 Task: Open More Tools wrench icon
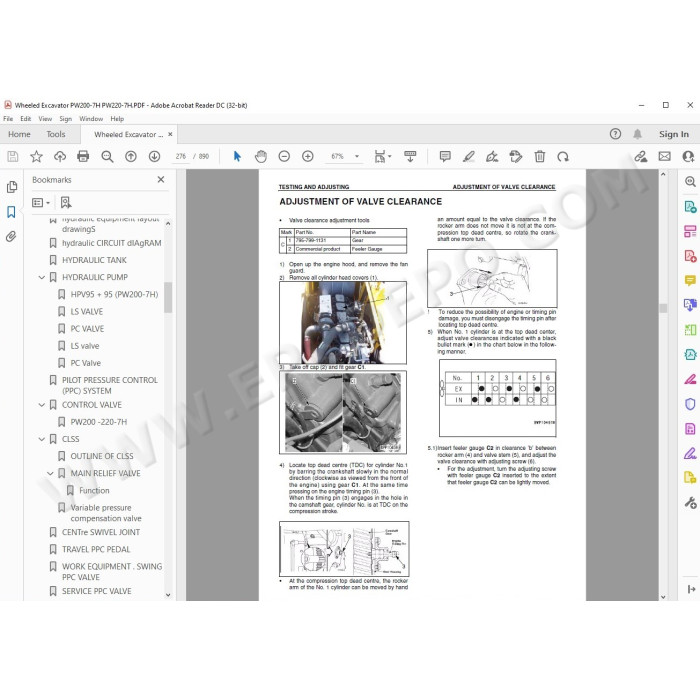pos(690,503)
